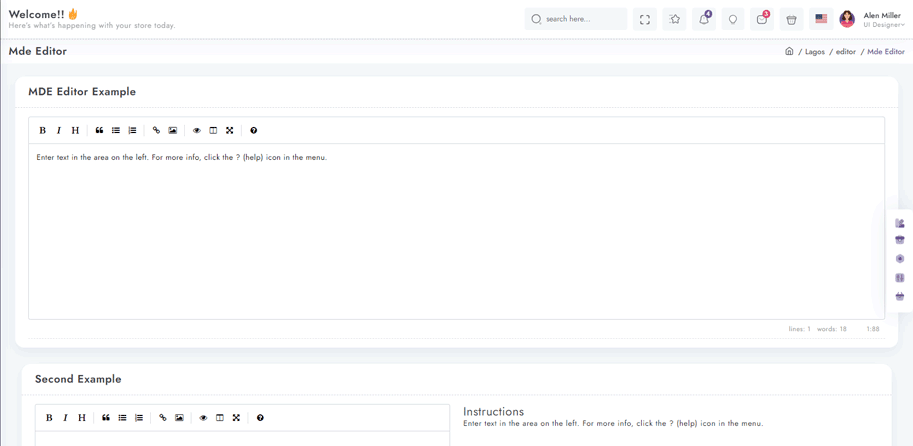Viewport: 913px width, 446px height.
Task: Click the search here input field
Action: click(x=576, y=19)
